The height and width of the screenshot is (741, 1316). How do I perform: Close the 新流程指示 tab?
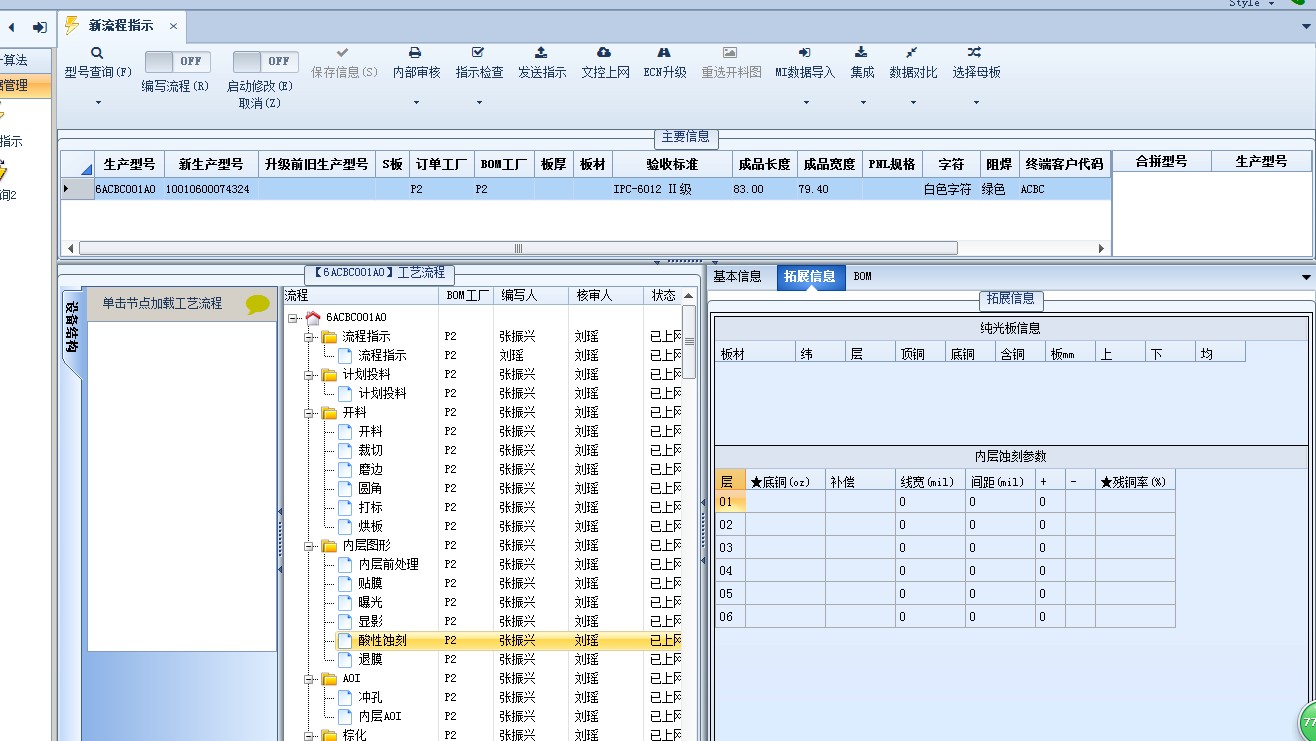click(172, 26)
